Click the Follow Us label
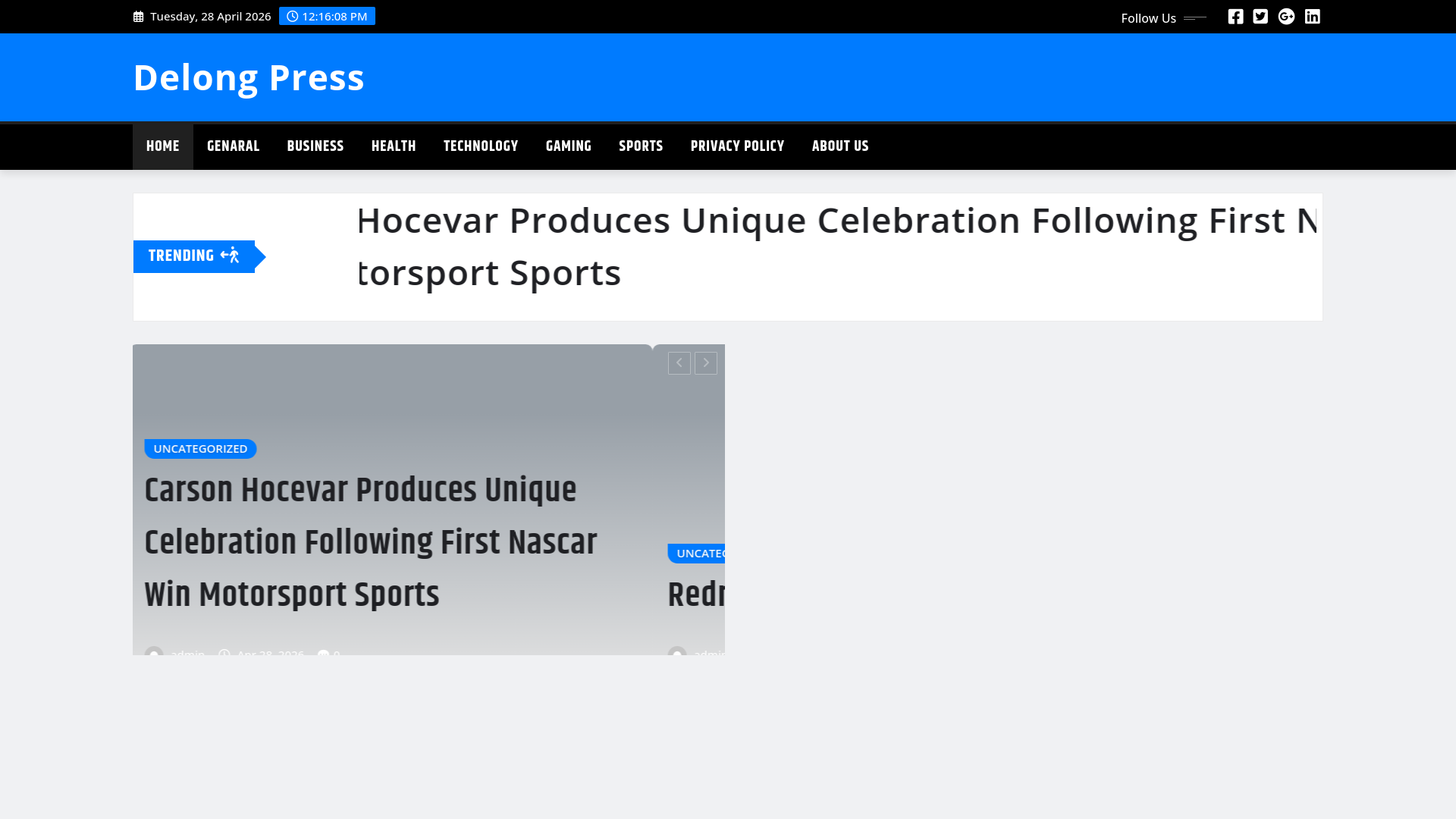Viewport: 1456px width, 819px height. pos(1148,18)
